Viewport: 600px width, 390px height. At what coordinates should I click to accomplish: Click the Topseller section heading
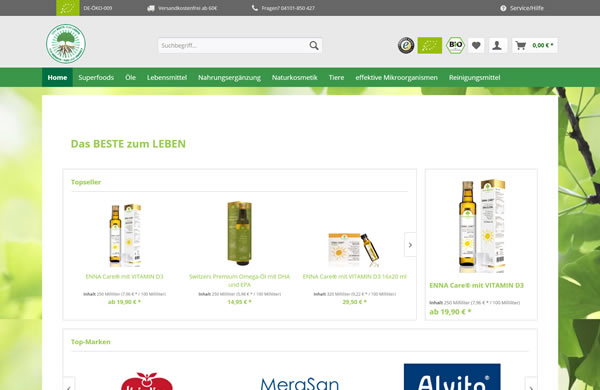(x=86, y=182)
